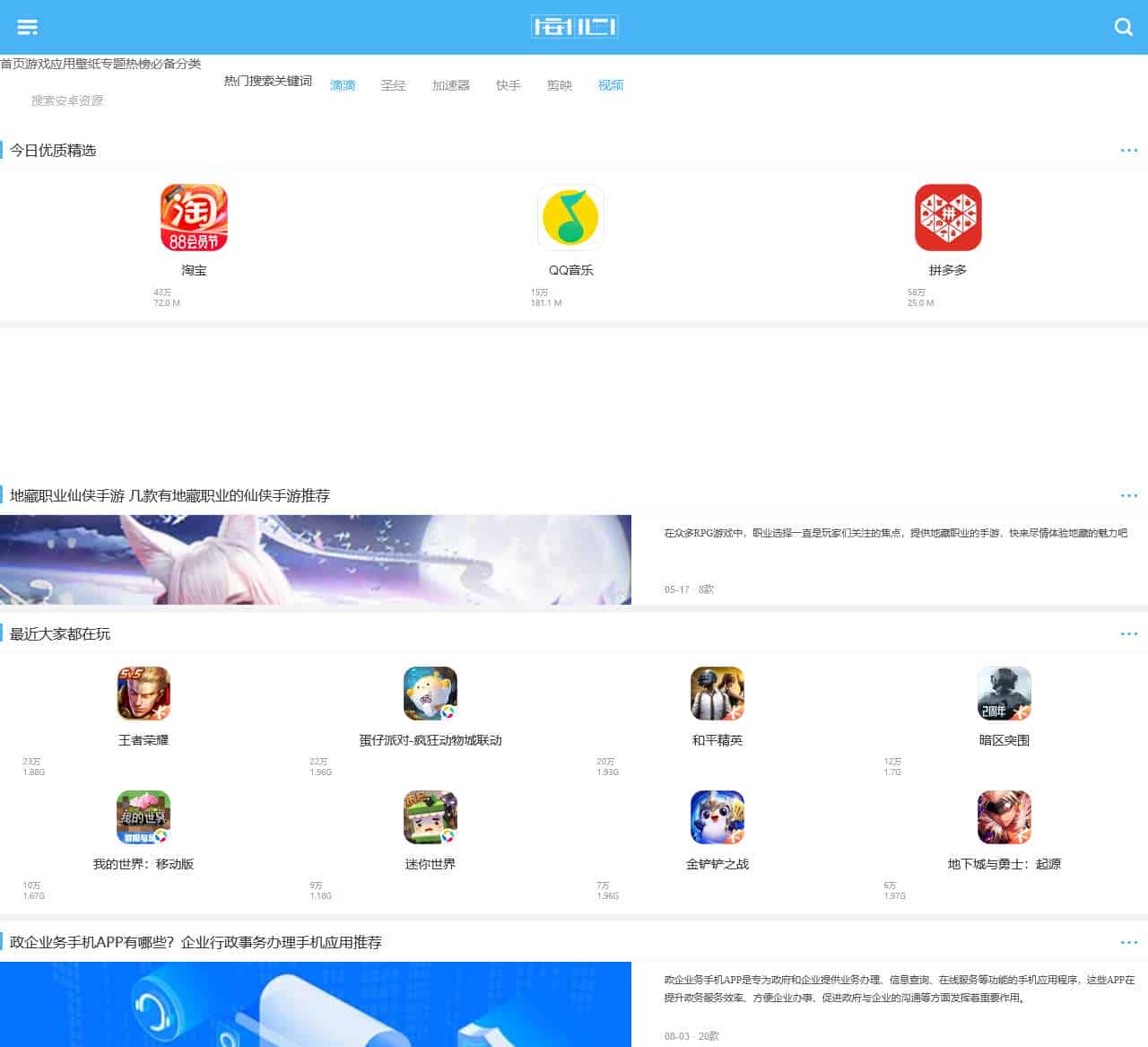This screenshot has height=1047, width=1148.
Task: Open the 地下城与勇士：起源 game icon
Action: tap(1004, 817)
